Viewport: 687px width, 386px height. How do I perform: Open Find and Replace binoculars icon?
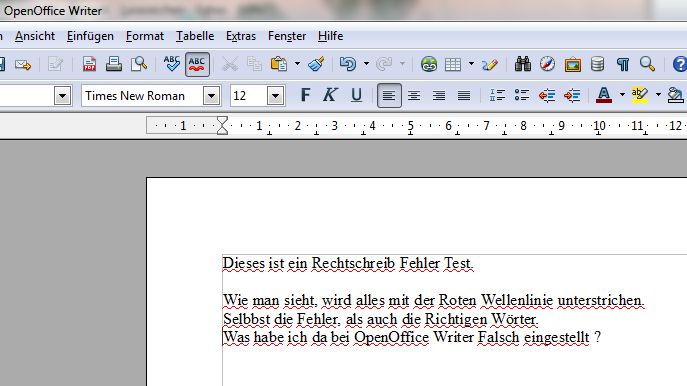tap(523, 64)
